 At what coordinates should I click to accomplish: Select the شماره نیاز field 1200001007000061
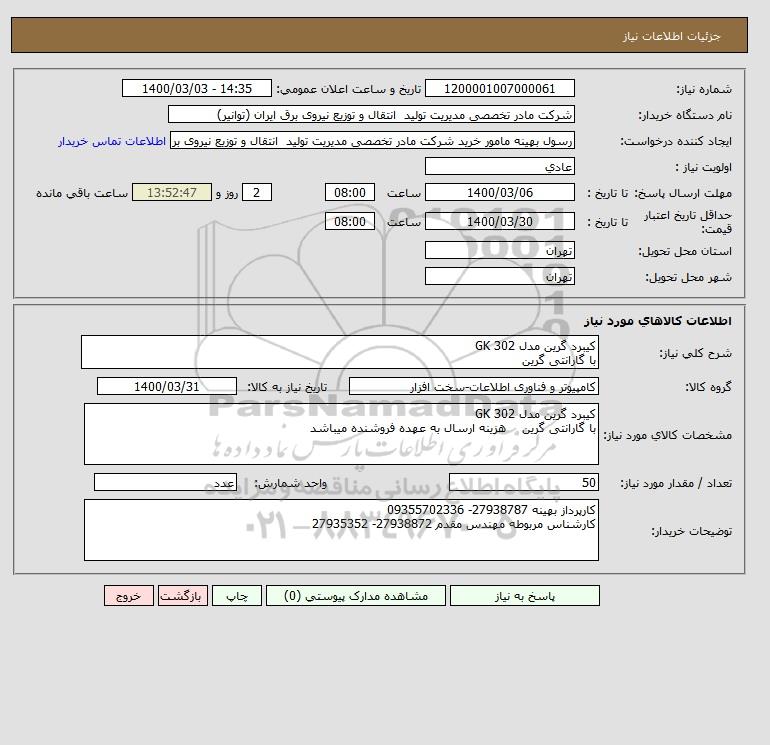(499, 88)
